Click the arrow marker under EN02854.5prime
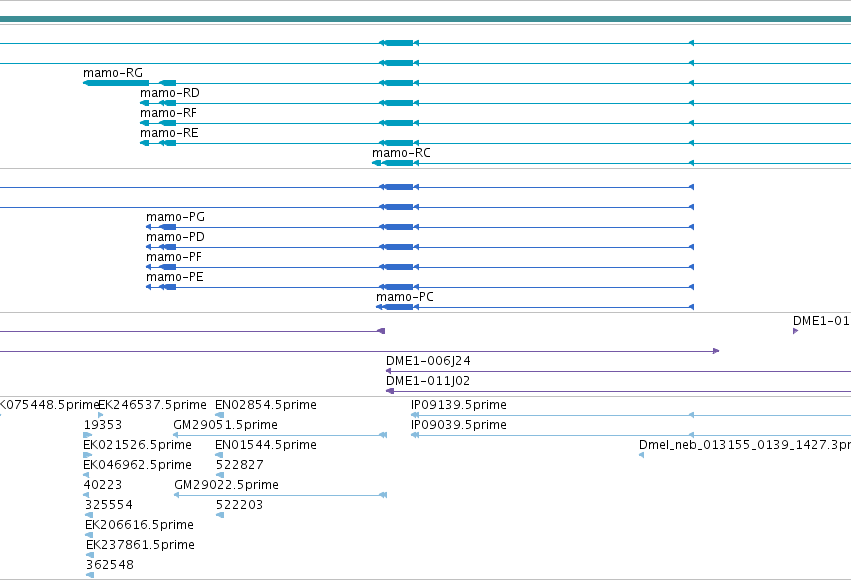Screen dimensions: 851x580 coord(220,415)
